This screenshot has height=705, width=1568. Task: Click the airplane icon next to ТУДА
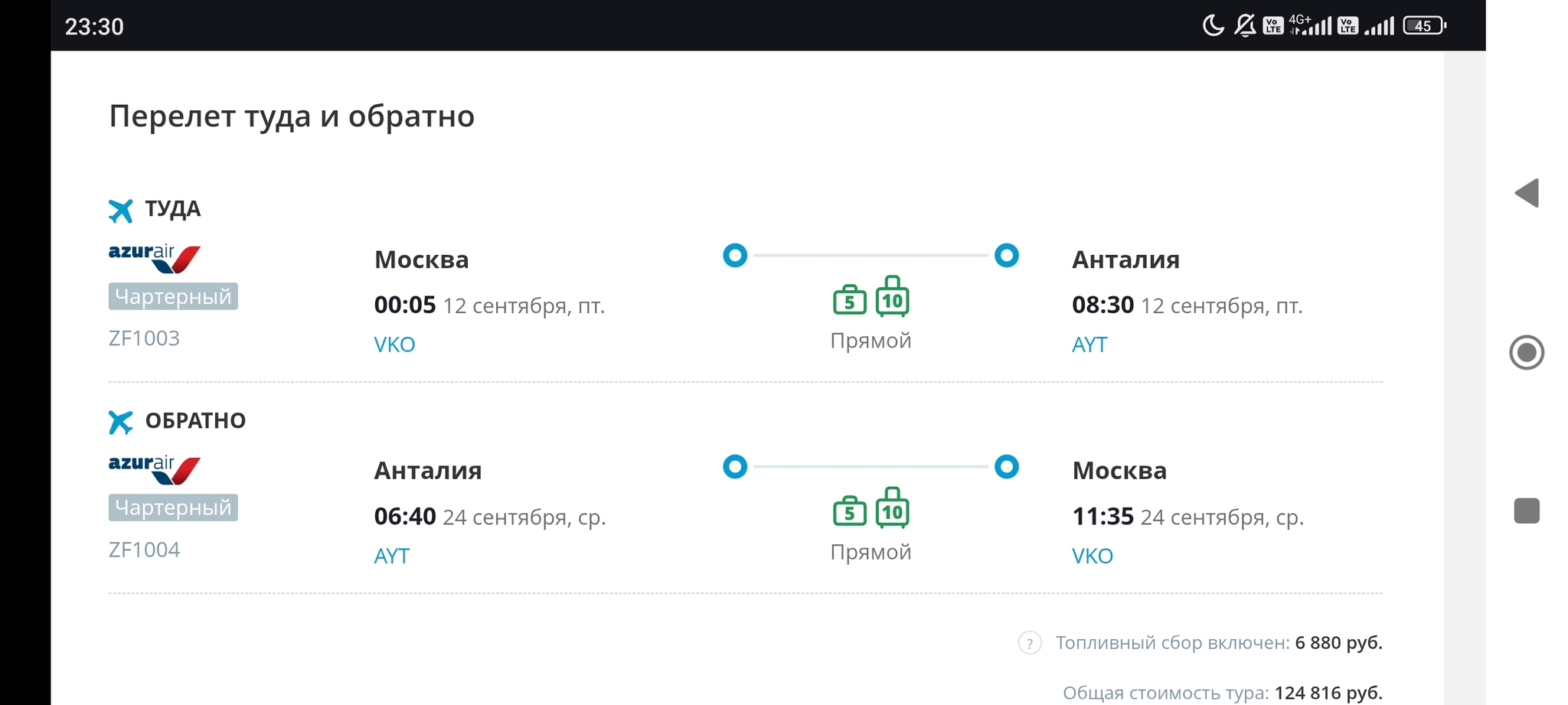(x=120, y=210)
